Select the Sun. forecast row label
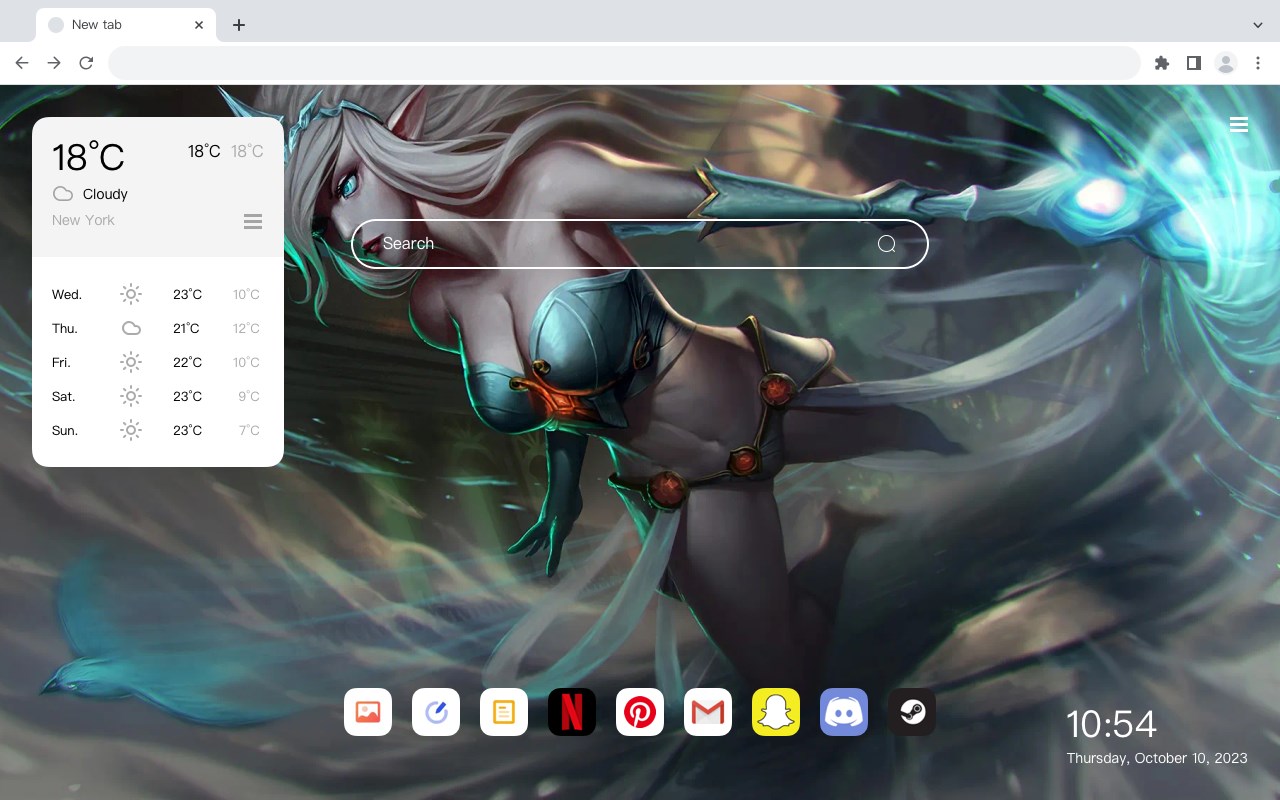 [x=65, y=430]
